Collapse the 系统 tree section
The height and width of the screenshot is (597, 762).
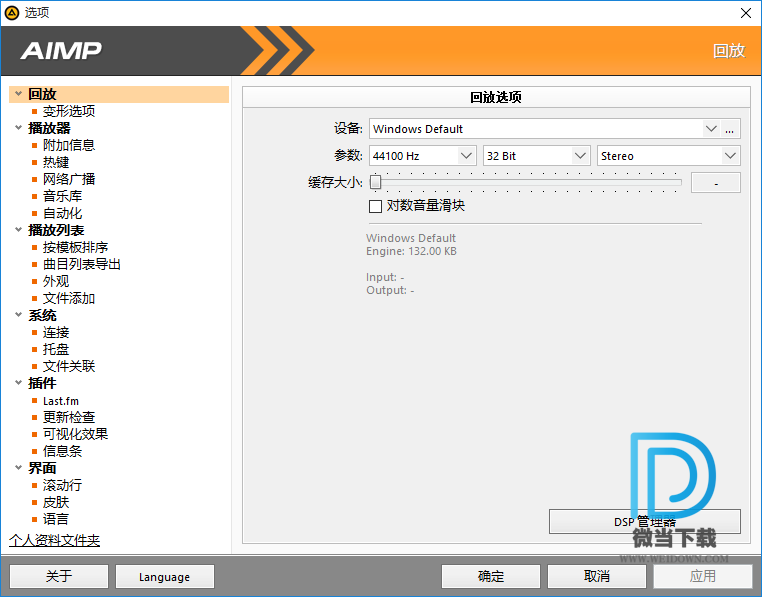18,315
